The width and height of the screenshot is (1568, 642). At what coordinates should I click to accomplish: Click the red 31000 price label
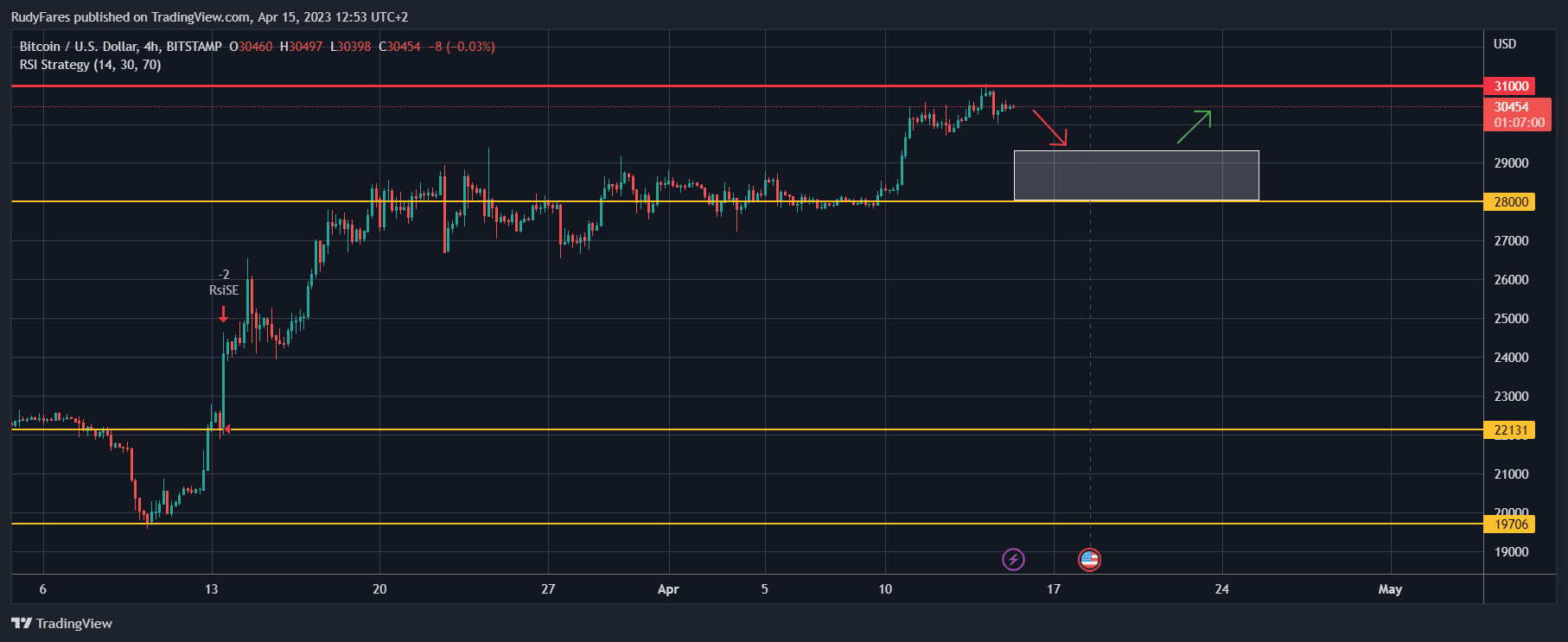pos(1510,86)
